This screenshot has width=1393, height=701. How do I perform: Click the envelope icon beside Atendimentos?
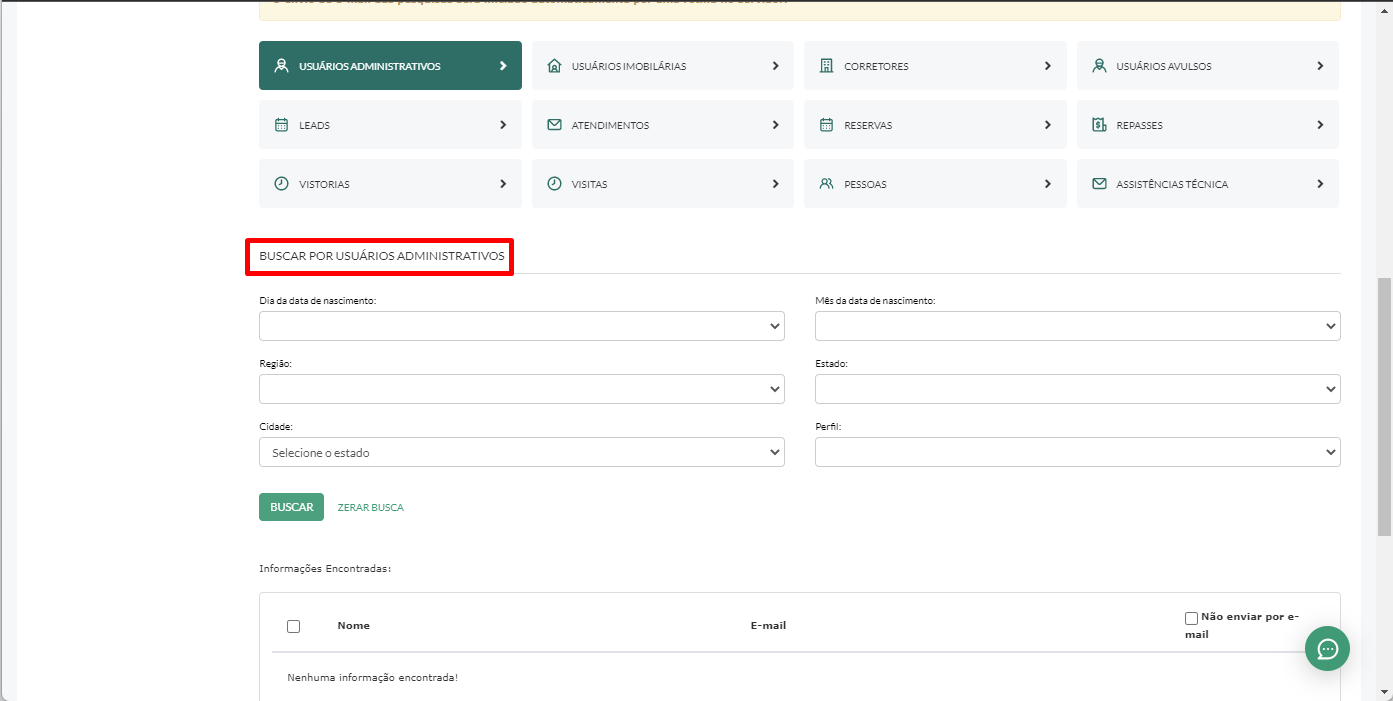pyautogui.click(x=554, y=125)
